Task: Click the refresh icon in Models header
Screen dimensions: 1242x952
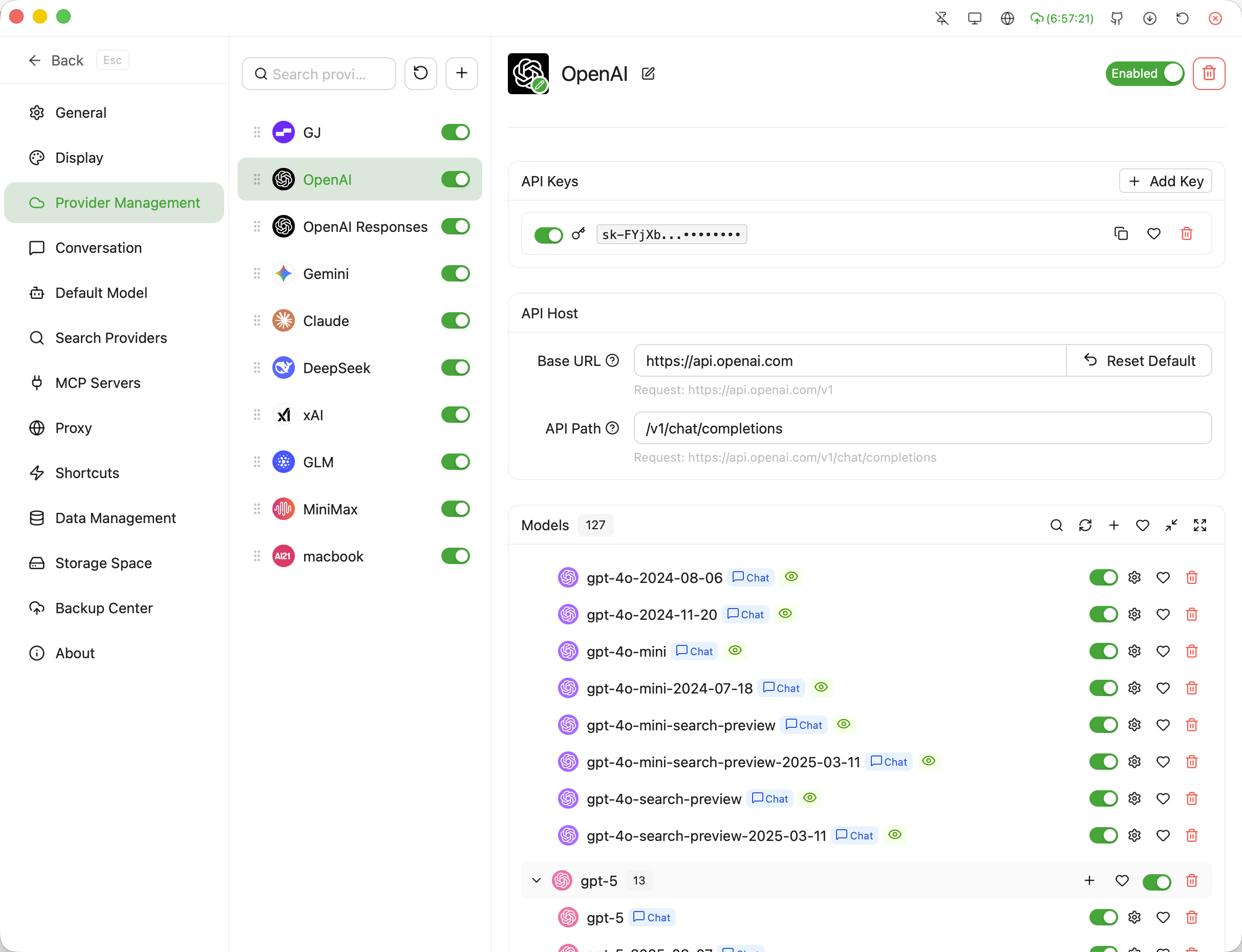Action: [x=1085, y=525]
